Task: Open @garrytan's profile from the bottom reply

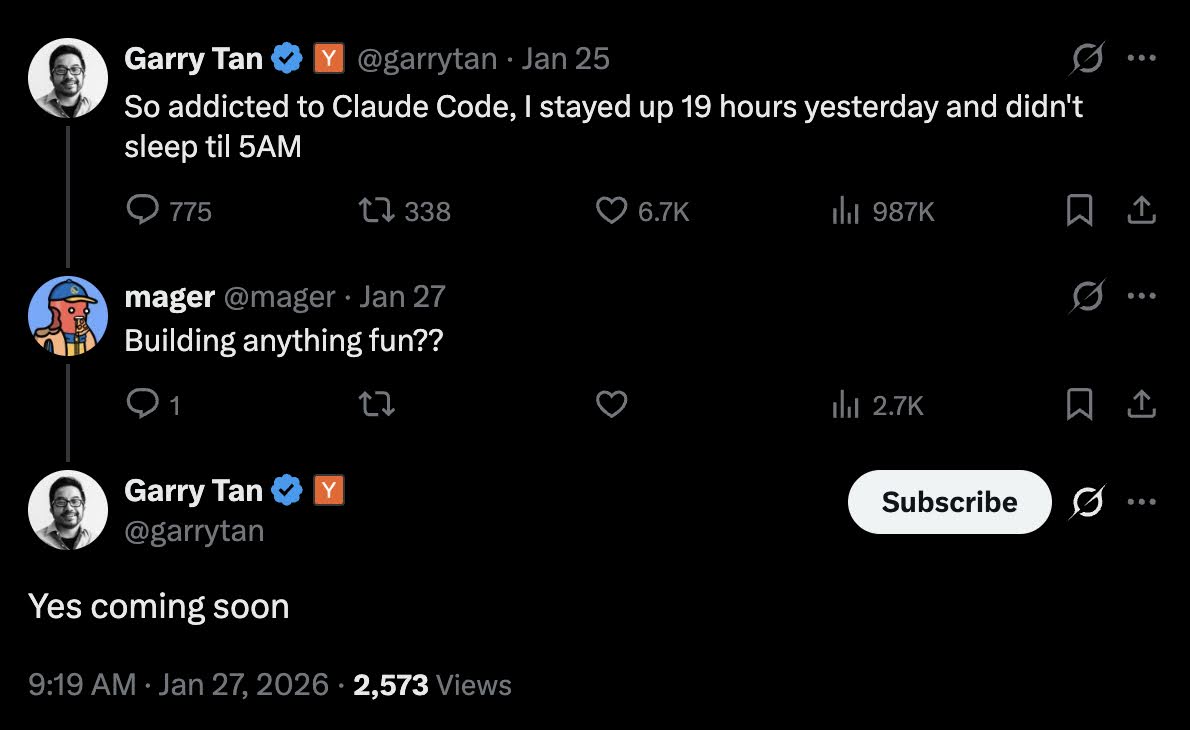Action: click(x=195, y=531)
